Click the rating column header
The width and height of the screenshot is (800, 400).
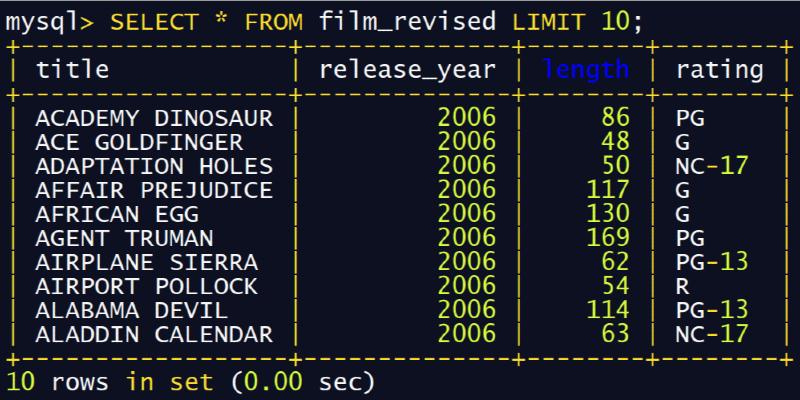point(719,70)
